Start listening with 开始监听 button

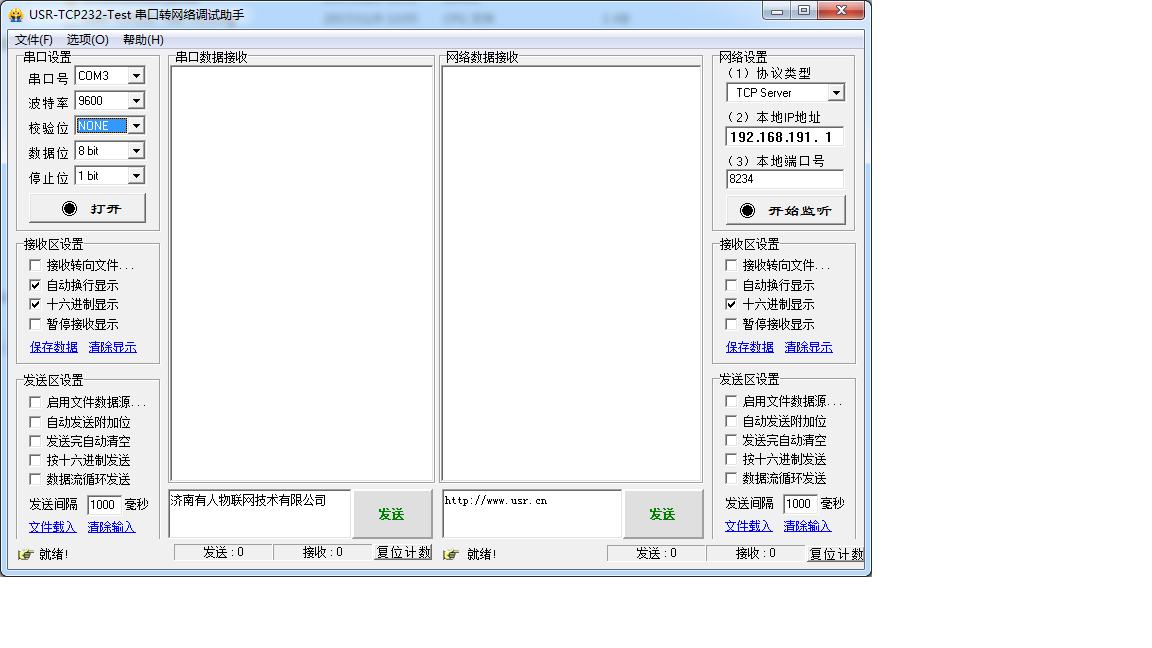tap(785, 211)
